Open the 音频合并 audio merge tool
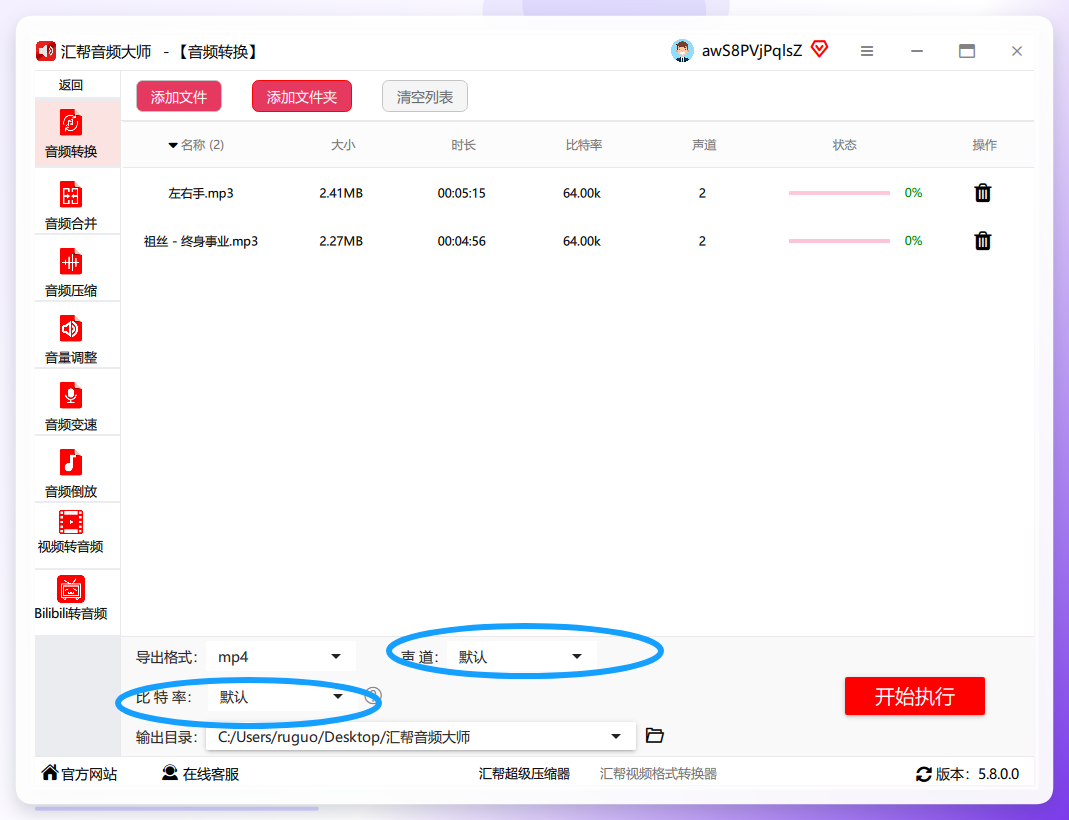This screenshot has height=820, width=1069. (77, 204)
